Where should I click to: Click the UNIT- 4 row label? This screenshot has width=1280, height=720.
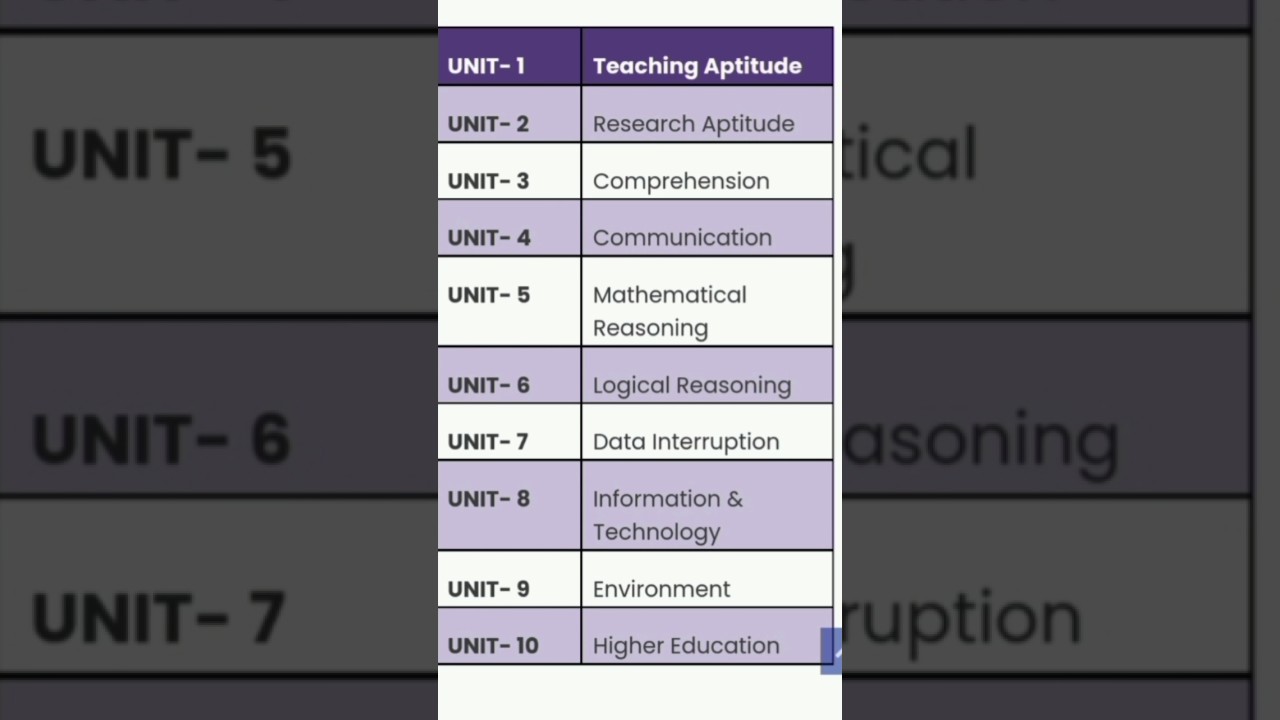488,238
